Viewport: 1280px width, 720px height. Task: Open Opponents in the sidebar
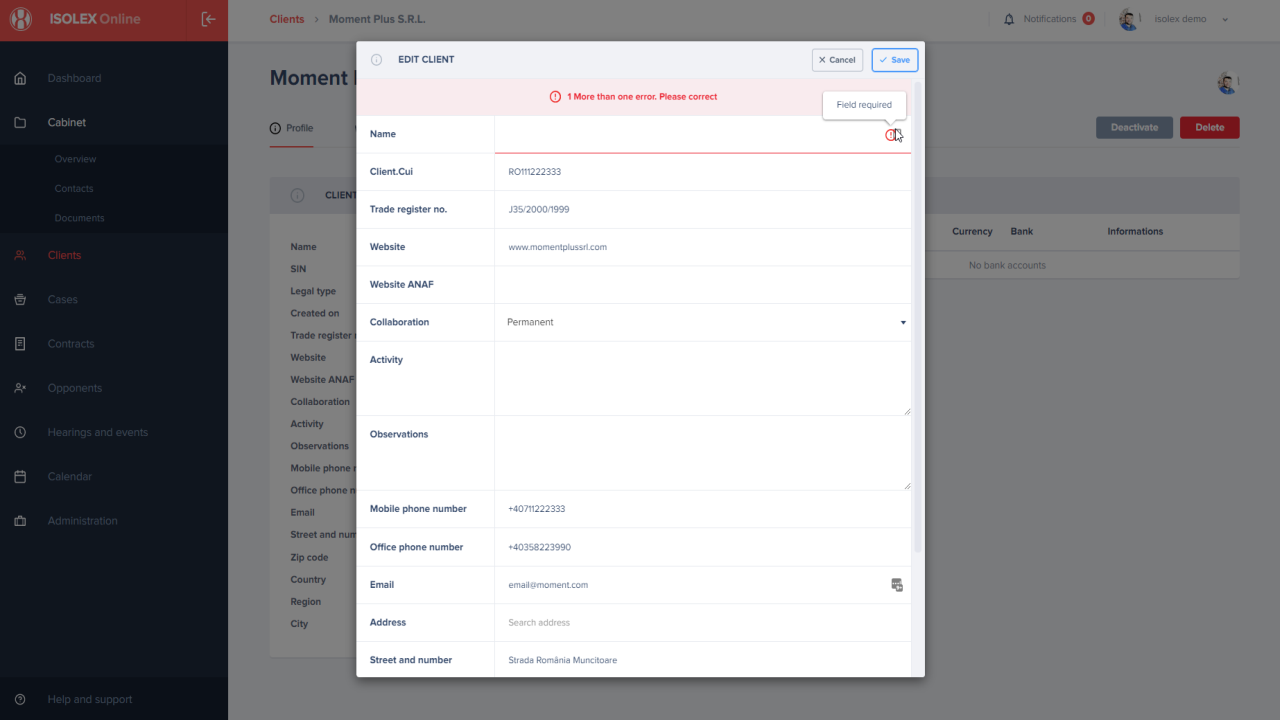point(75,388)
